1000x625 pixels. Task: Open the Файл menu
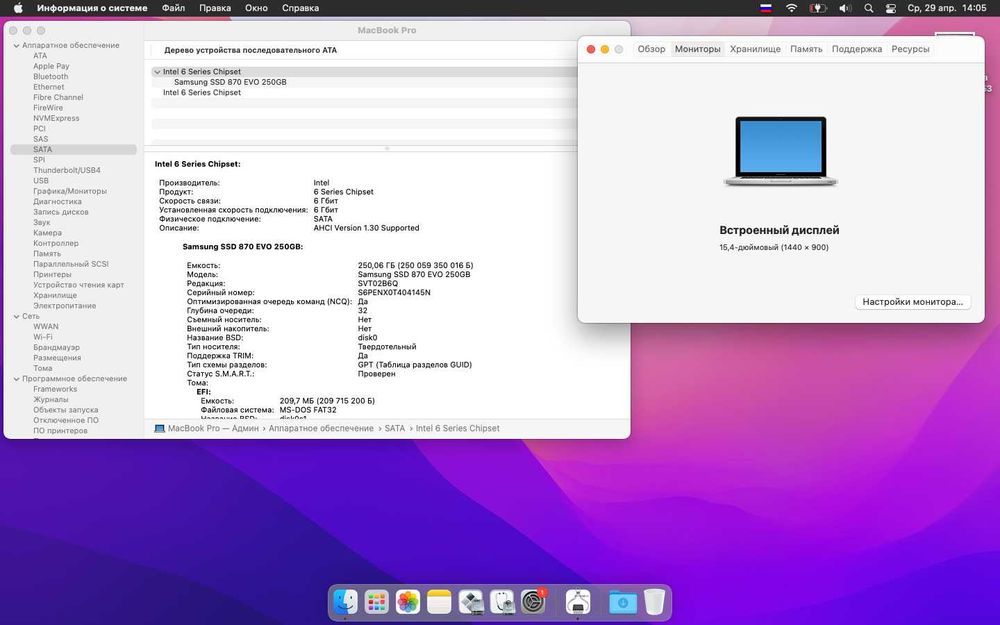point(173,8)
